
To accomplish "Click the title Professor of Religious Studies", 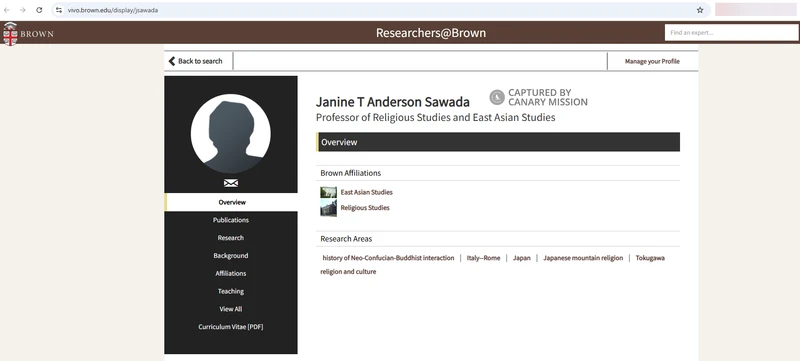I will click(435, 118).
